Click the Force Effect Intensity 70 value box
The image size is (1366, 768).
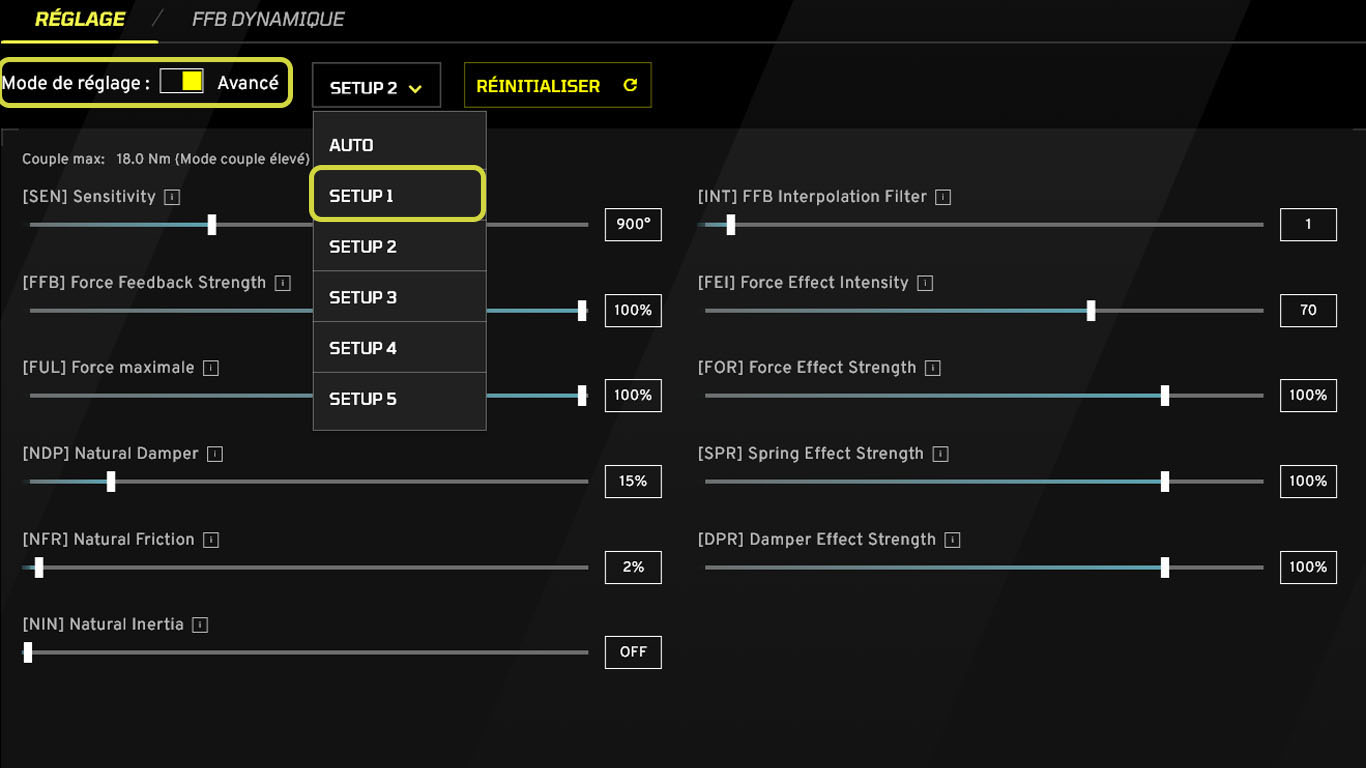(x=1308, y=310)
